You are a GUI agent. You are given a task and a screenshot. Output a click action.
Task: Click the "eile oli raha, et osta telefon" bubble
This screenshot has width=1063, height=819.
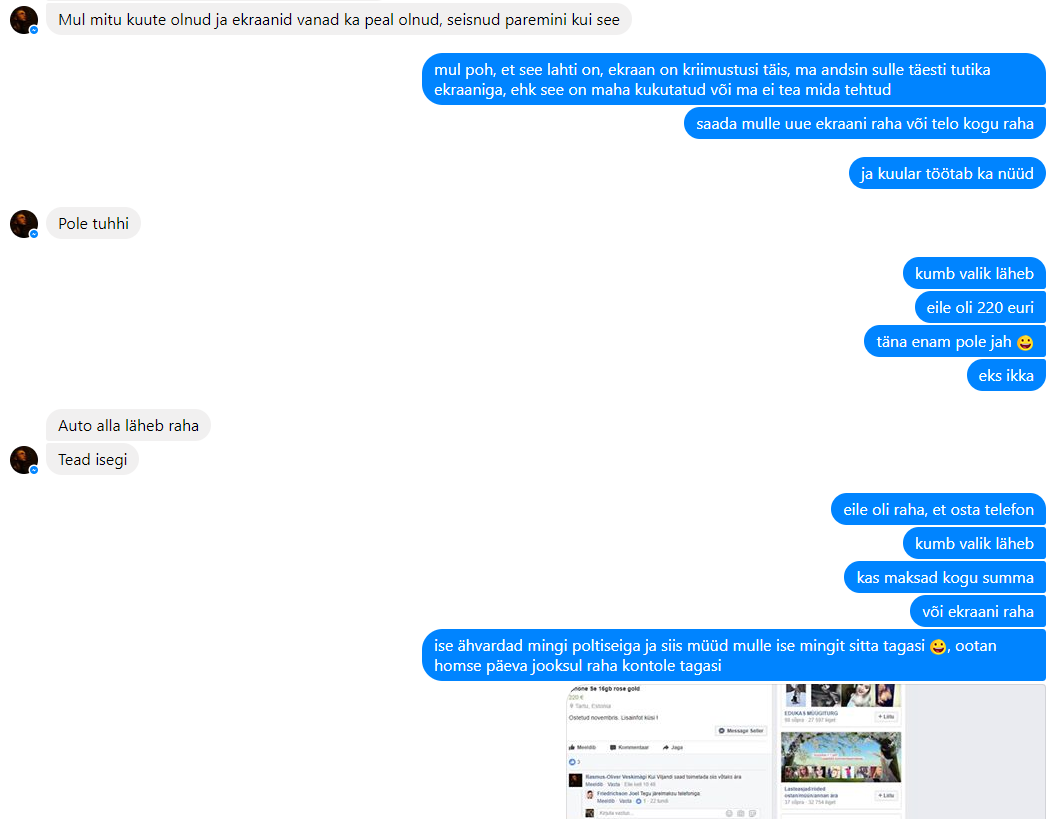point(938,510)
